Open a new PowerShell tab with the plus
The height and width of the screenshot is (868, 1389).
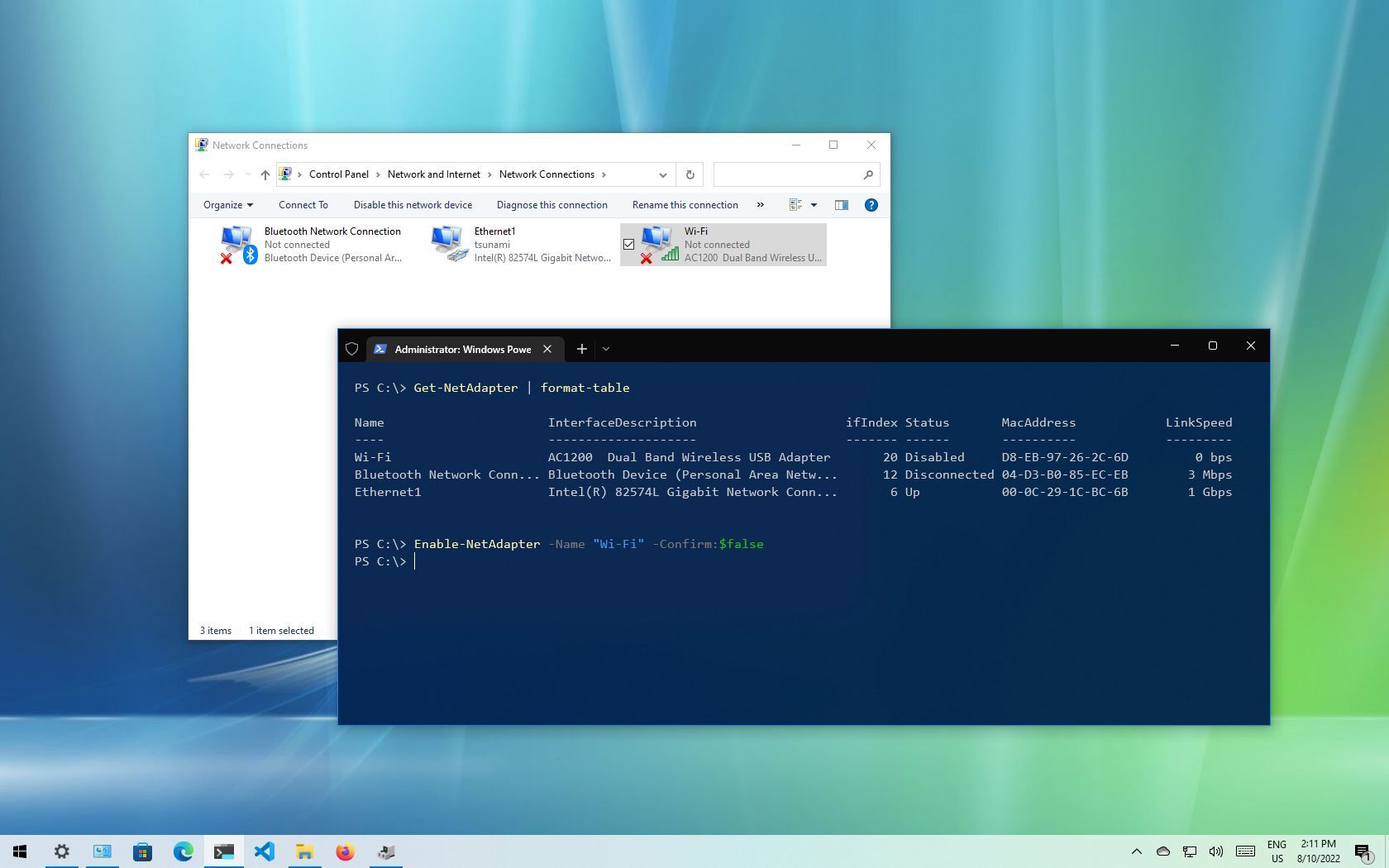(581, 349)
